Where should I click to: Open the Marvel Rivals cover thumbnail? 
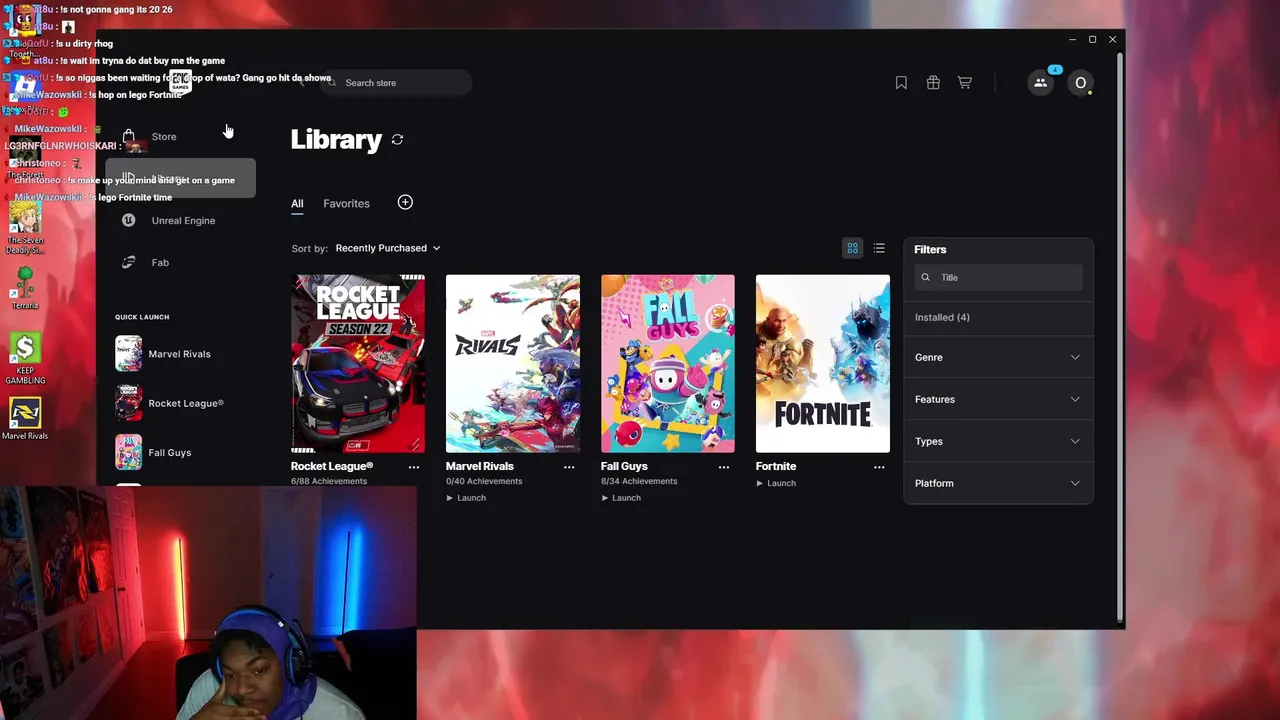pos(513,364)
